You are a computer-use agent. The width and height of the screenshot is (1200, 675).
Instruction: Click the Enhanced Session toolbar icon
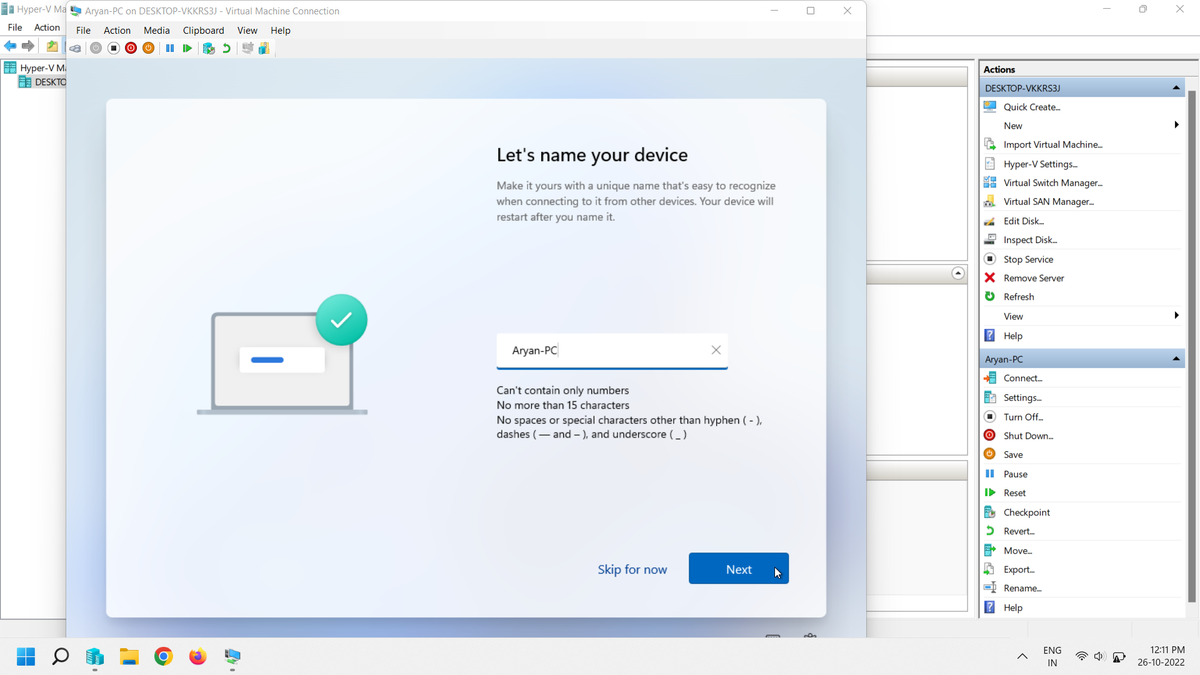pyautogui.click(x=247, y=48)
